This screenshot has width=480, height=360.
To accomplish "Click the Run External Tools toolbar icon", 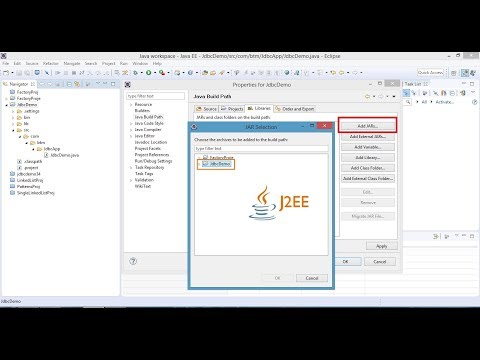I will 162,73.
